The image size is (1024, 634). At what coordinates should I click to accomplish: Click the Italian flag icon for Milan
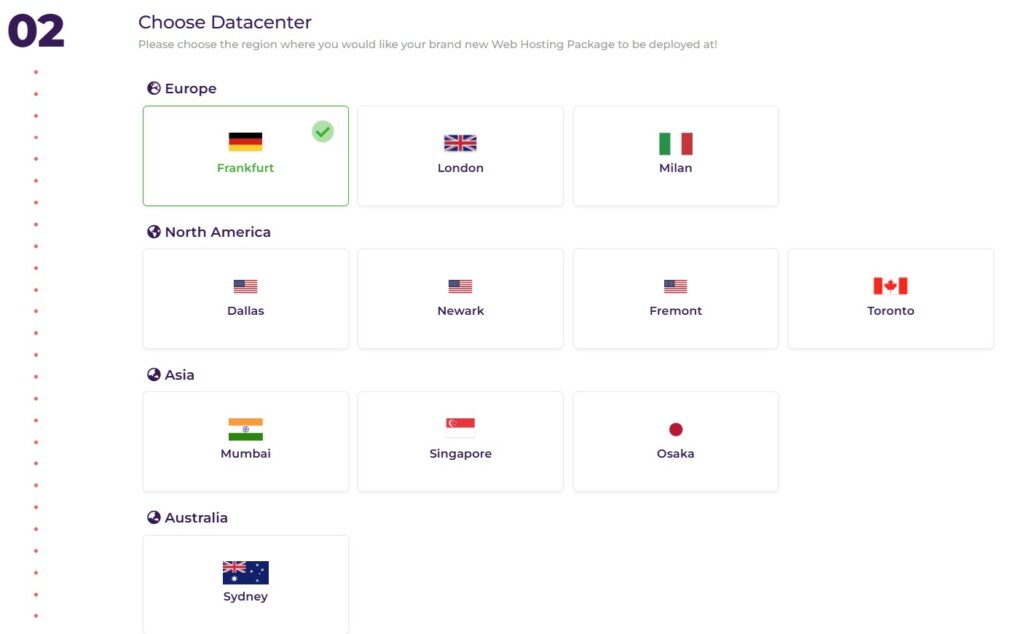click(x=675, y=143)
